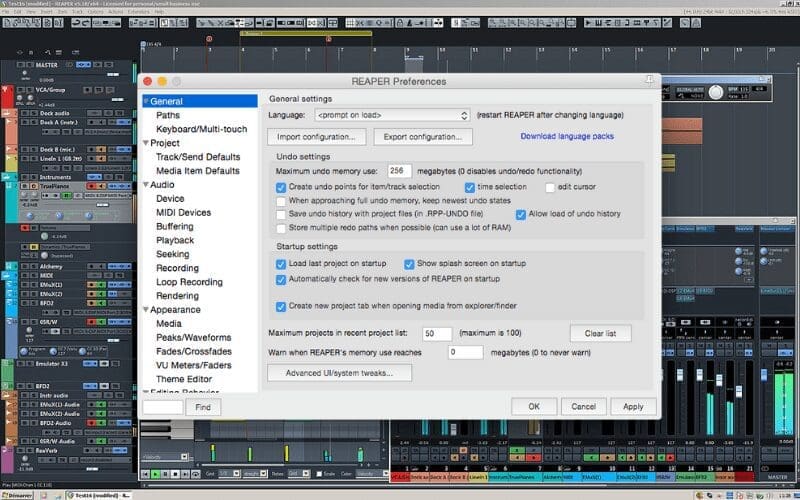Toggle the time selection undo checkbox

(x=469, y=187)
